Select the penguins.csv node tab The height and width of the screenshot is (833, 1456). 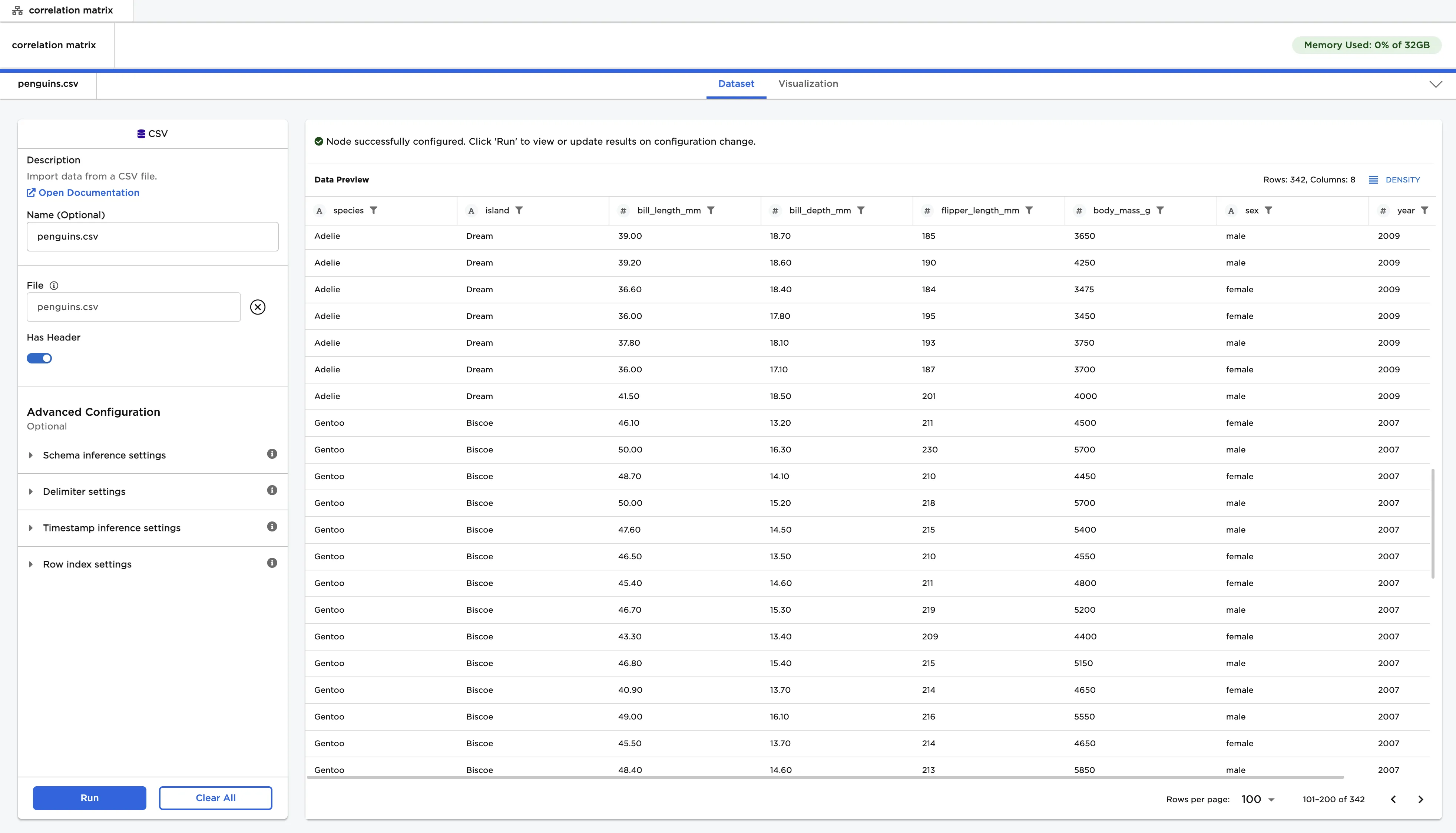[48, 83]
